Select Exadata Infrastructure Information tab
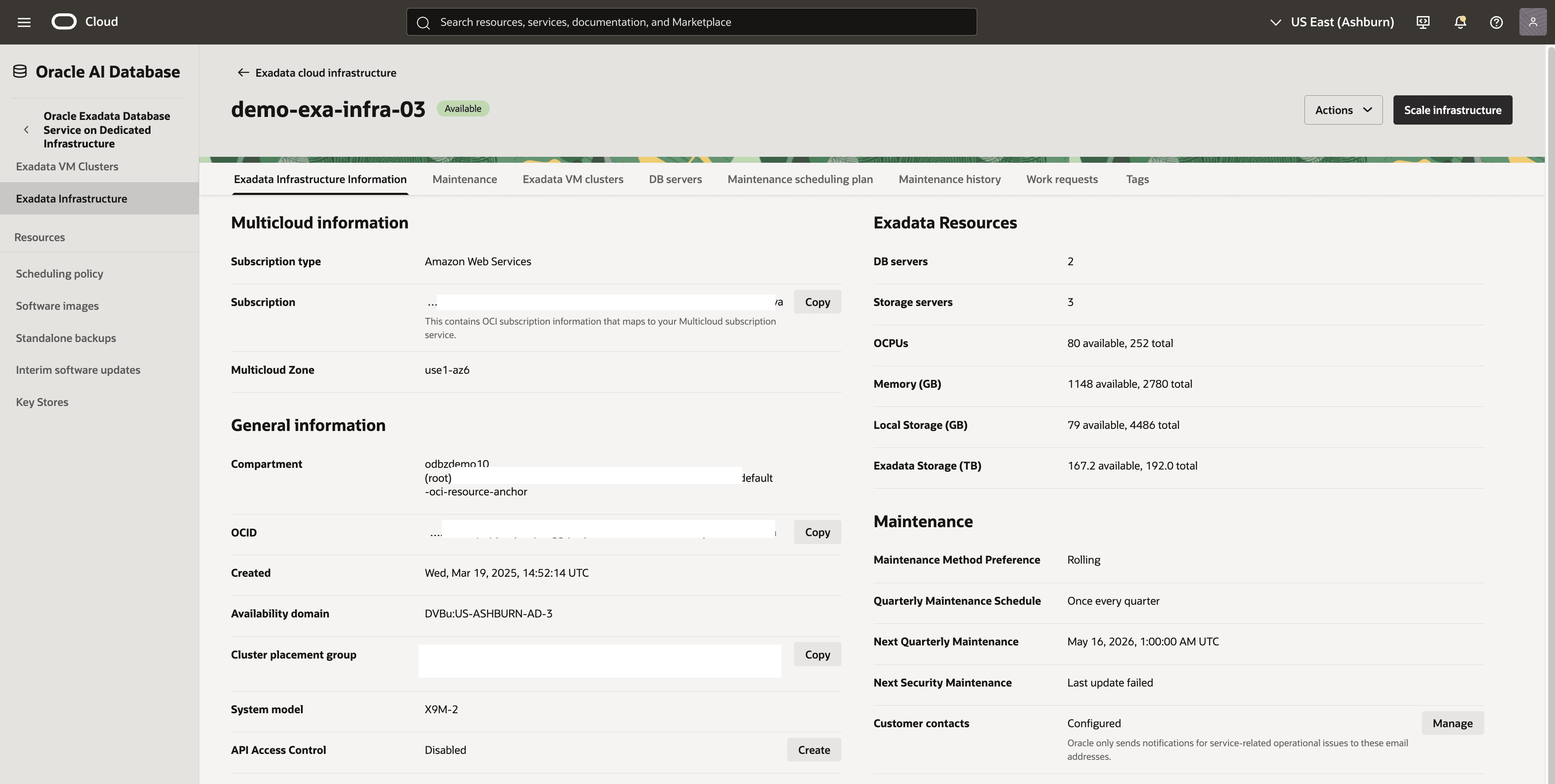The image size is (1555, 784). click(x=320, y=179)
